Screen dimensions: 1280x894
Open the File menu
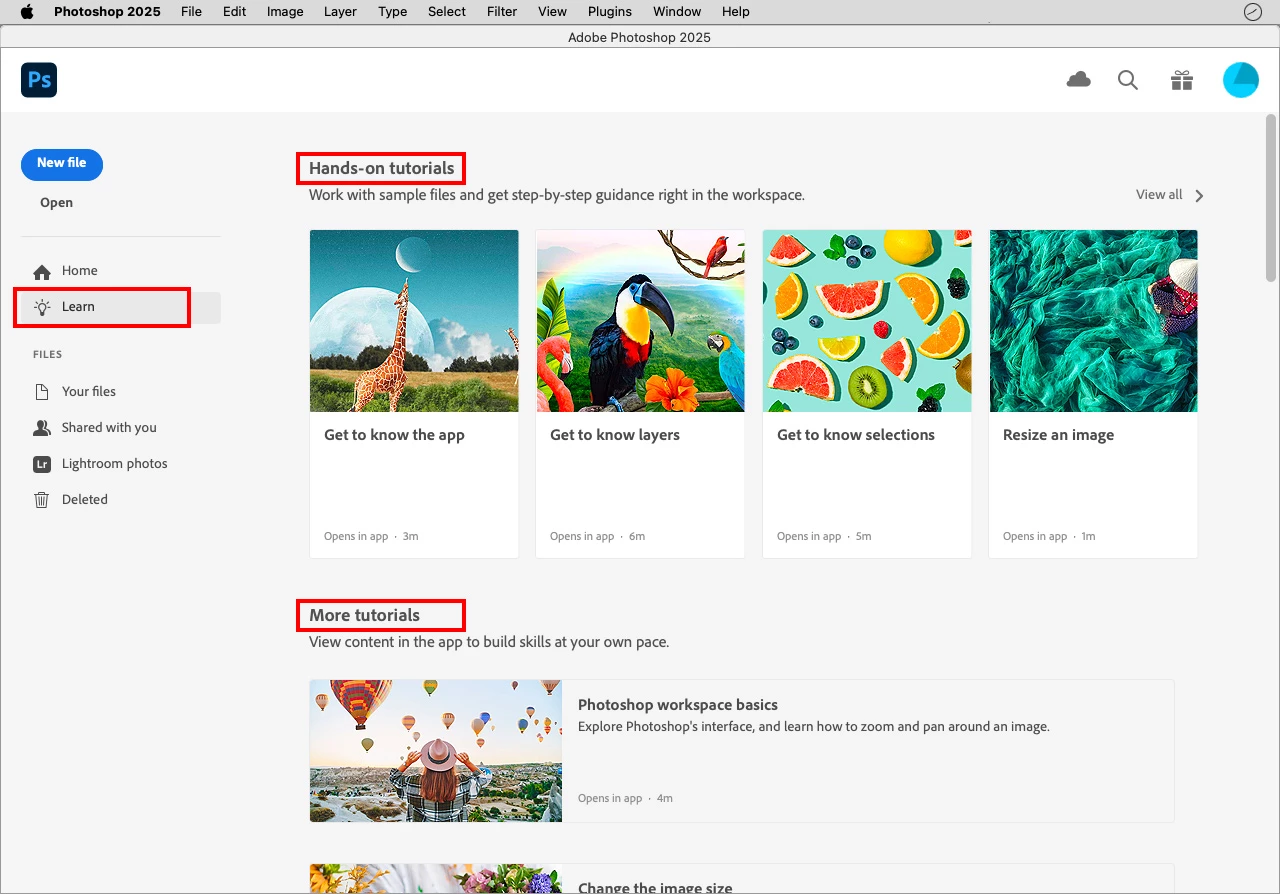pyautogui.click(x=191, y=12)
